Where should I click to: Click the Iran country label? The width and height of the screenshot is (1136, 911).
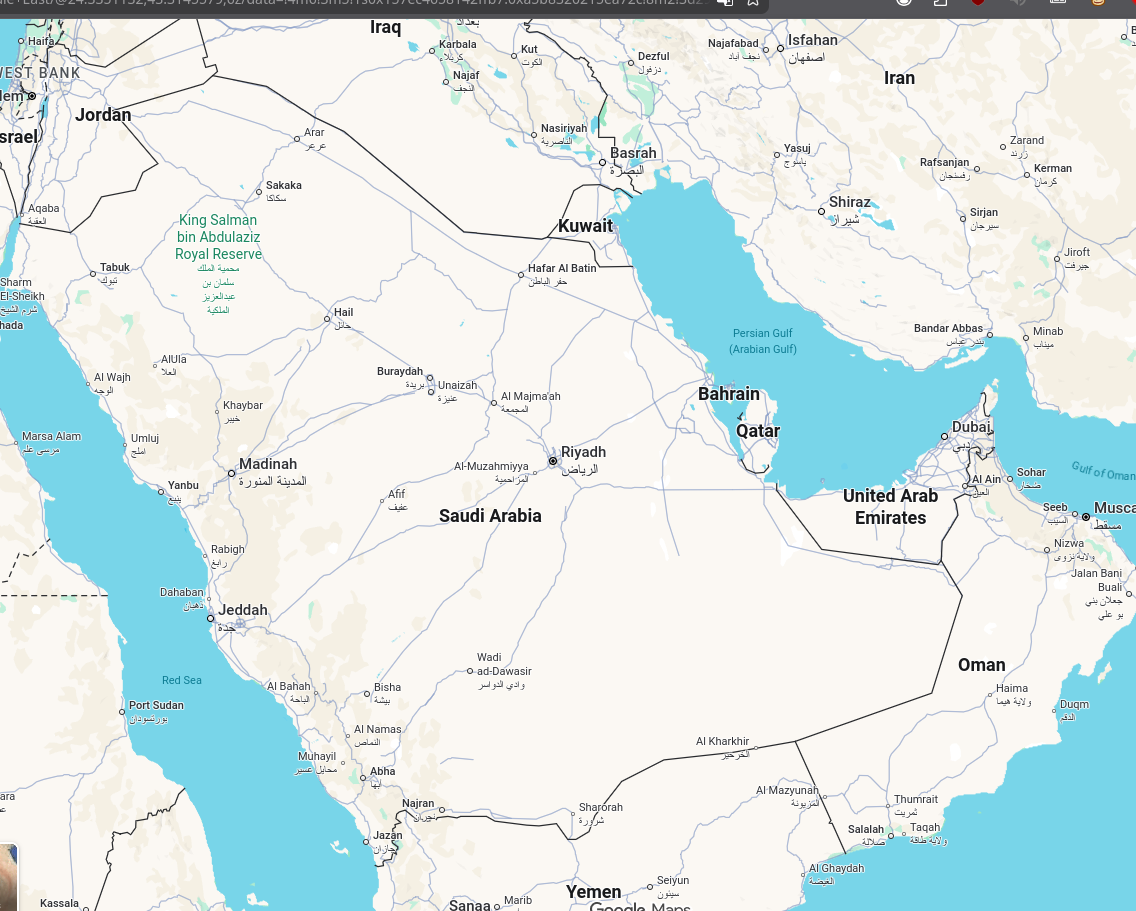[899, 78]
